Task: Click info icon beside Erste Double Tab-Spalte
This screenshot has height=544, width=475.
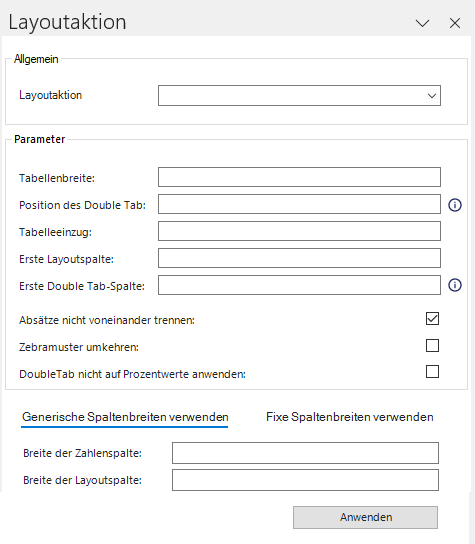Action: [455, 285]
